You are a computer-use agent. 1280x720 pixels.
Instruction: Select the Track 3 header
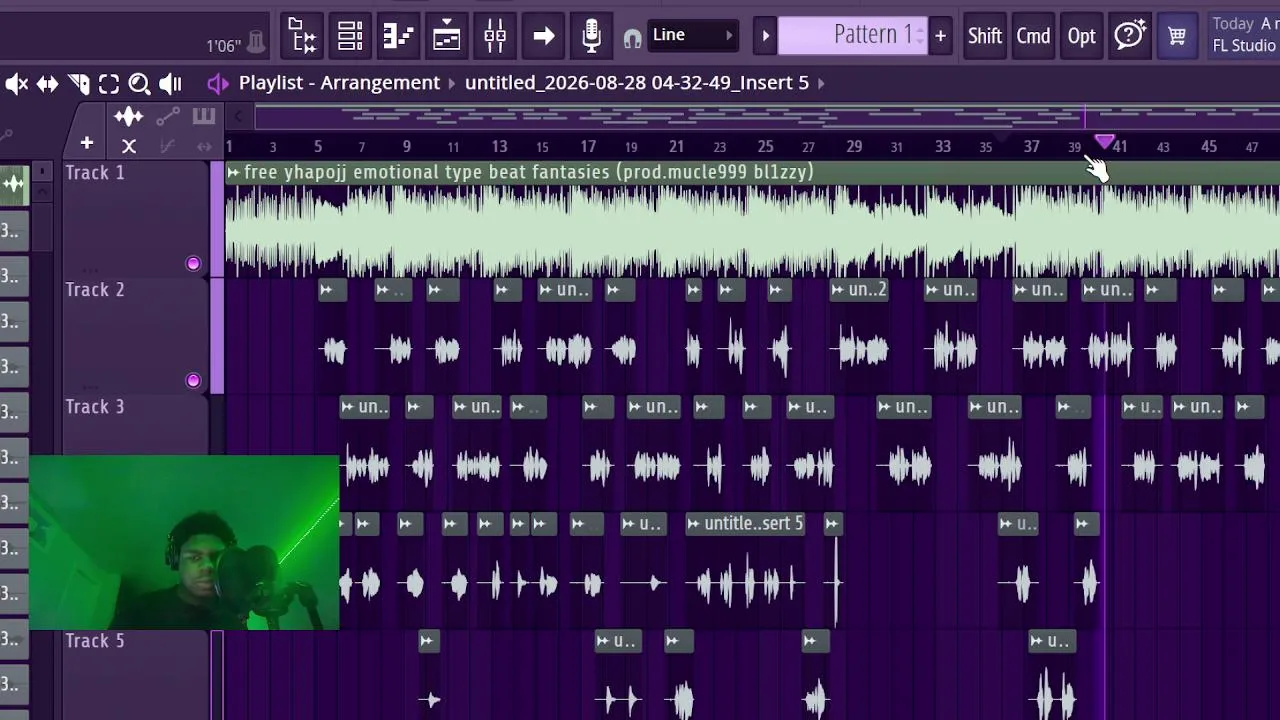click(136, 426)
